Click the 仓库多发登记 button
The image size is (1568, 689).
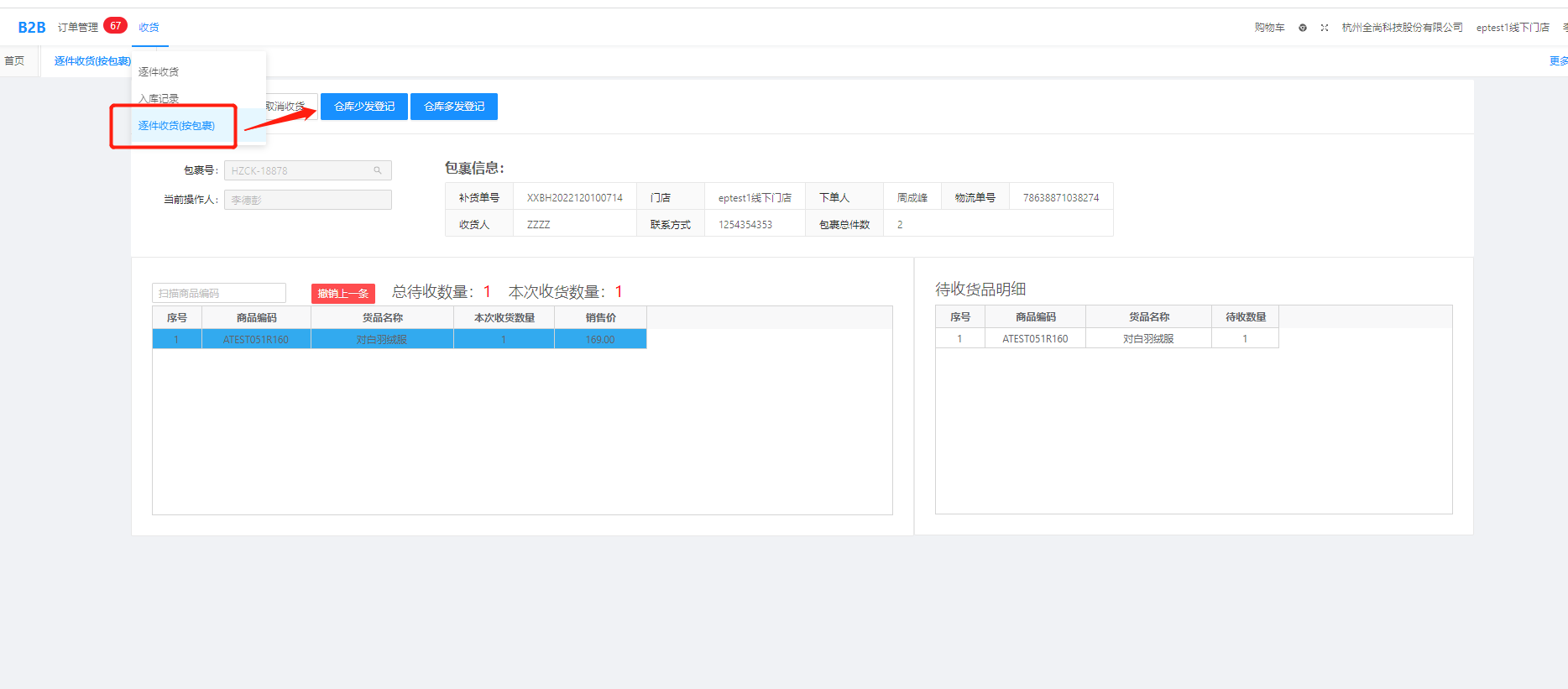coord(454,107)
